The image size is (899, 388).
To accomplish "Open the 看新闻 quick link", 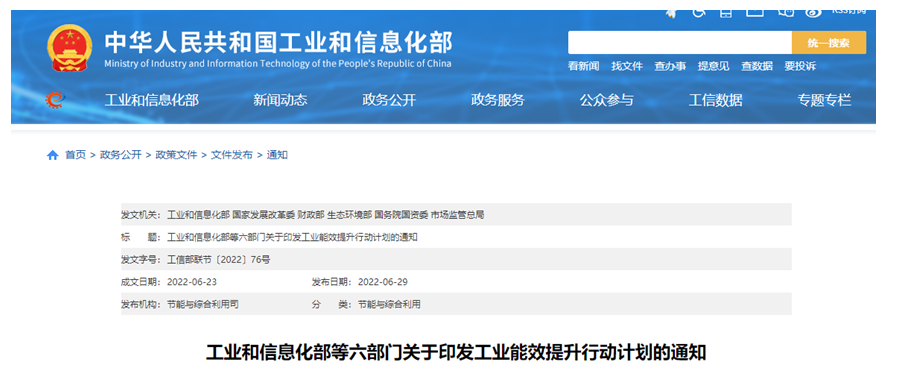I will pos(583,66).
